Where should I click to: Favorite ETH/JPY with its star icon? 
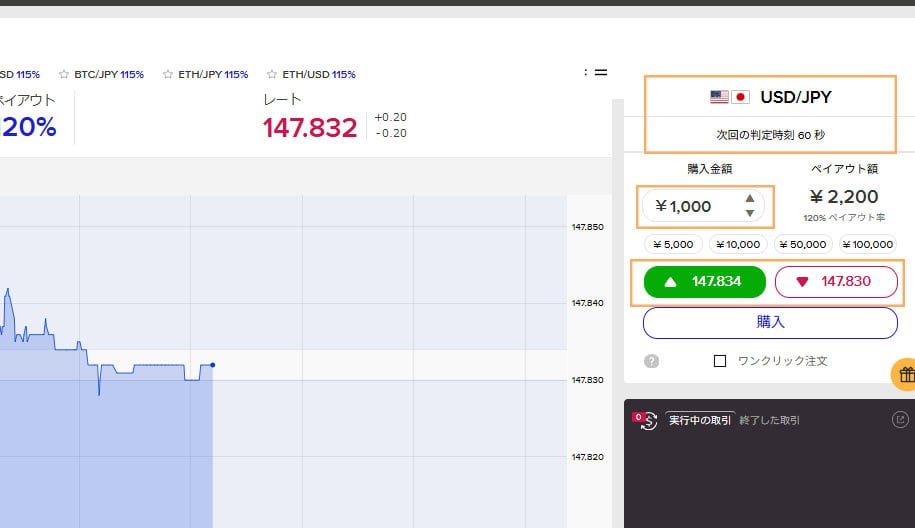coord(168,74)
